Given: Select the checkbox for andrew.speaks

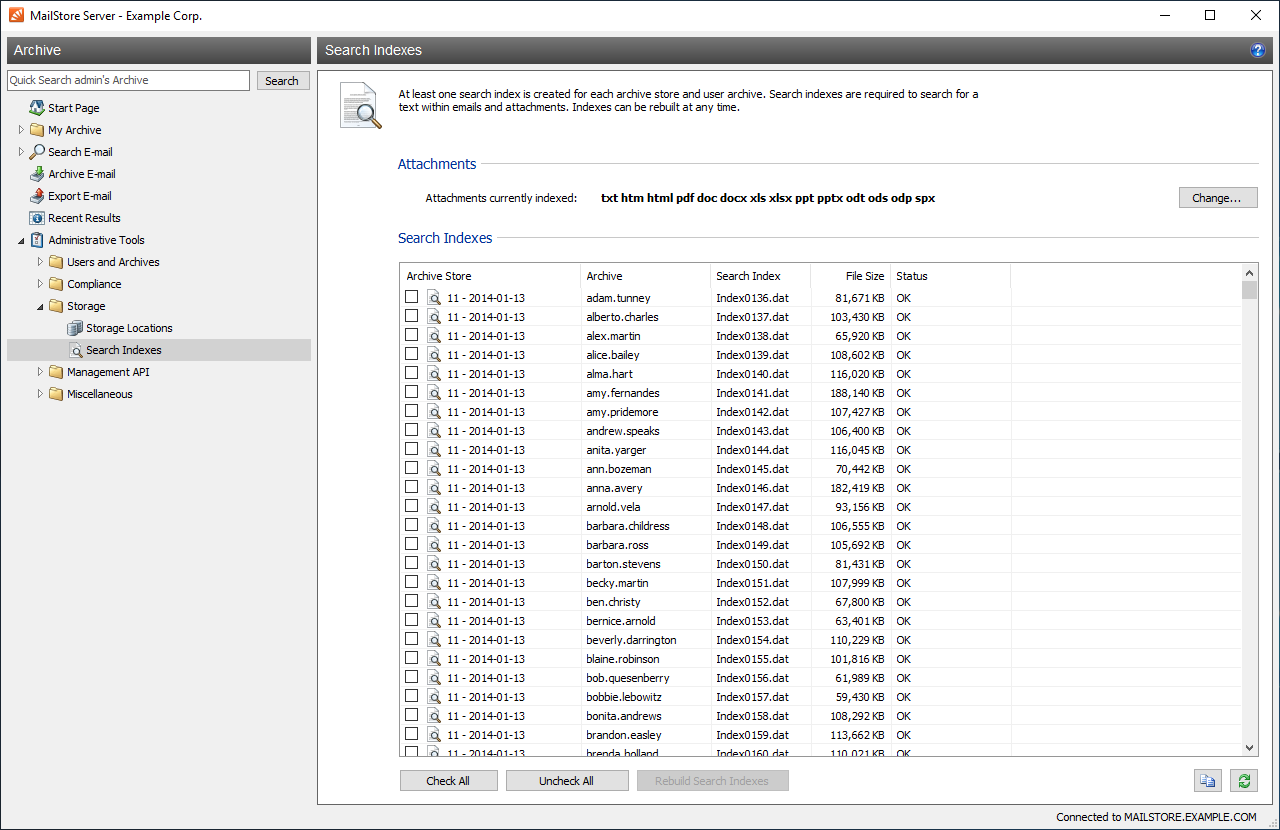Looking at the screenshot, I should tap(411, 430).
